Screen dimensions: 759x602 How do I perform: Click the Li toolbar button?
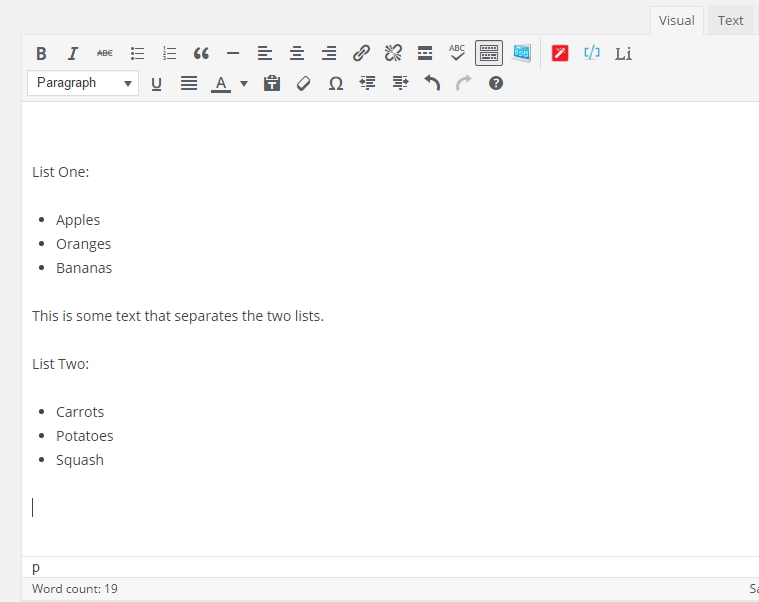click(x=623, y=53)
